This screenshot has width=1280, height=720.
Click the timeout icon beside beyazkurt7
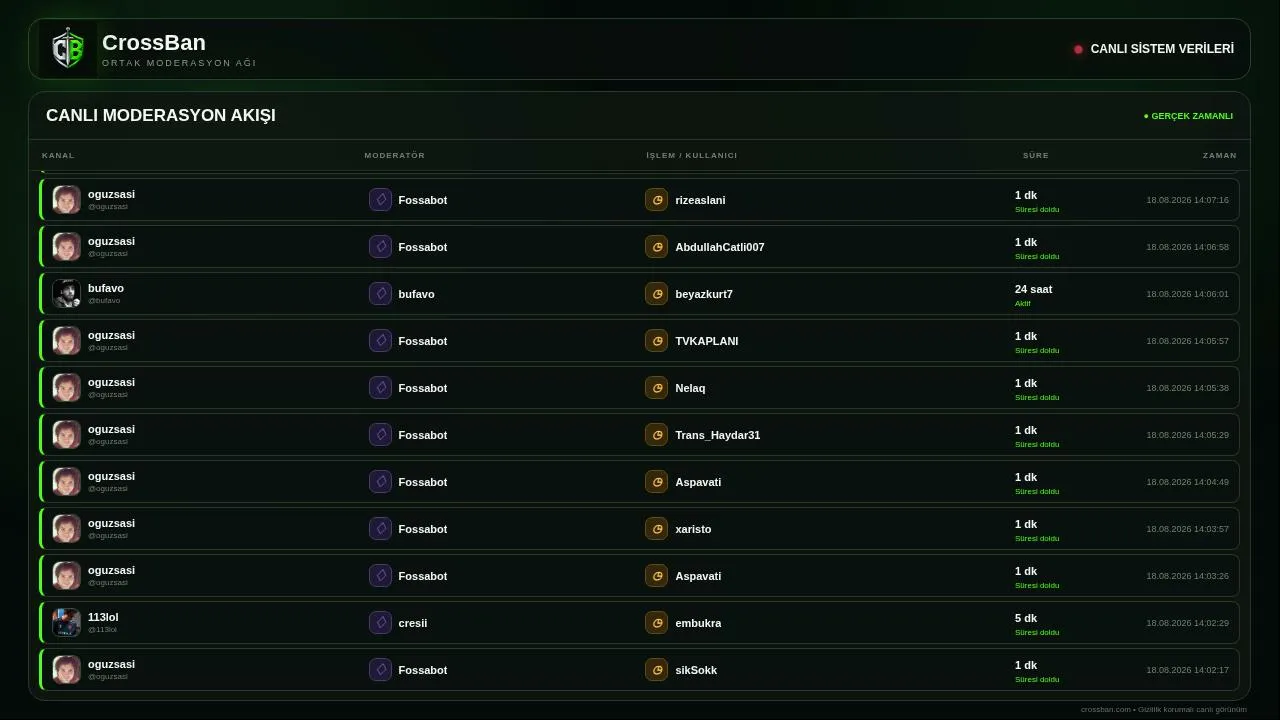click(656, 293)
